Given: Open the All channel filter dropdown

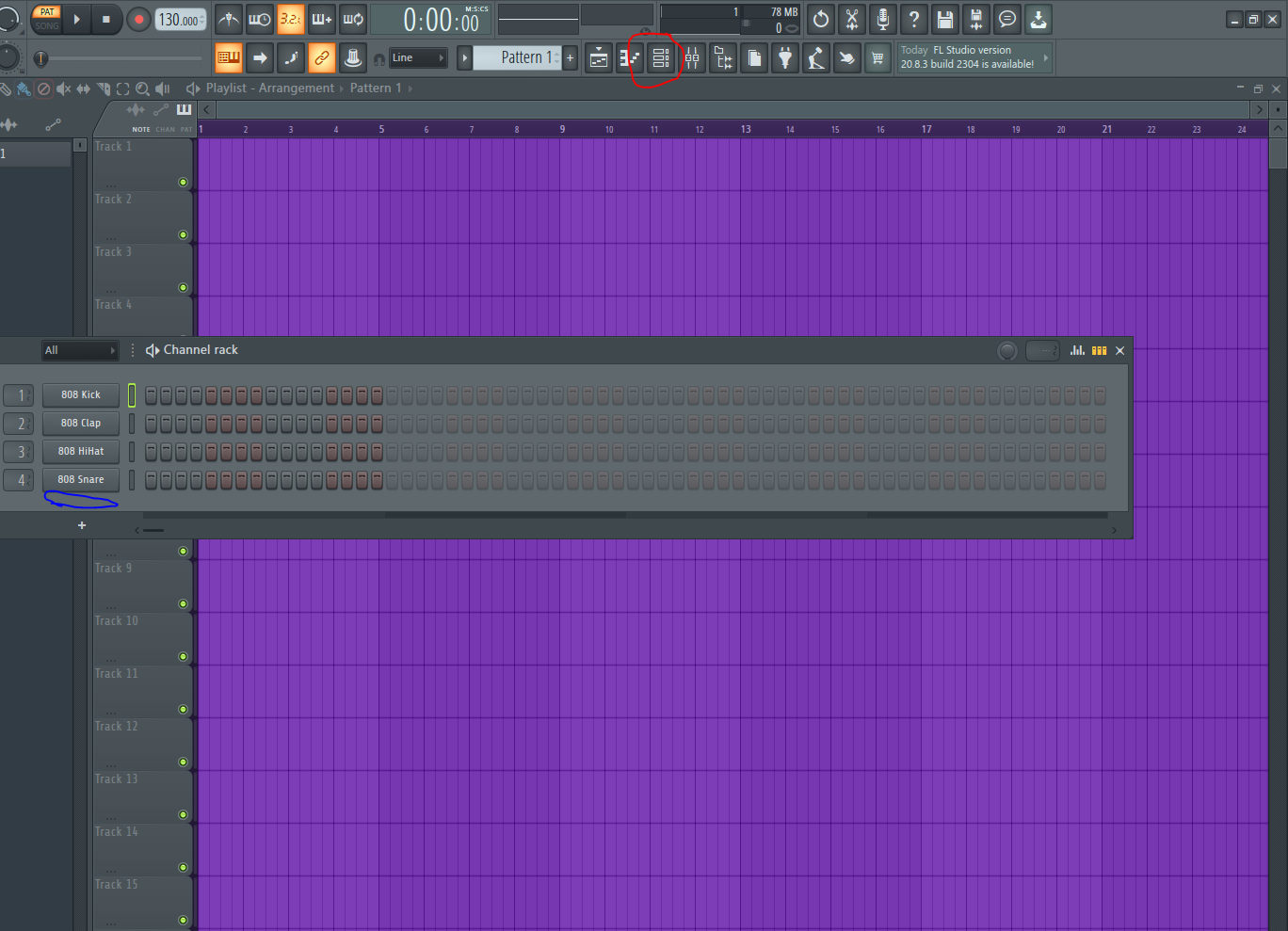Looking at the screenshot, I should click(x=80, y=350).
